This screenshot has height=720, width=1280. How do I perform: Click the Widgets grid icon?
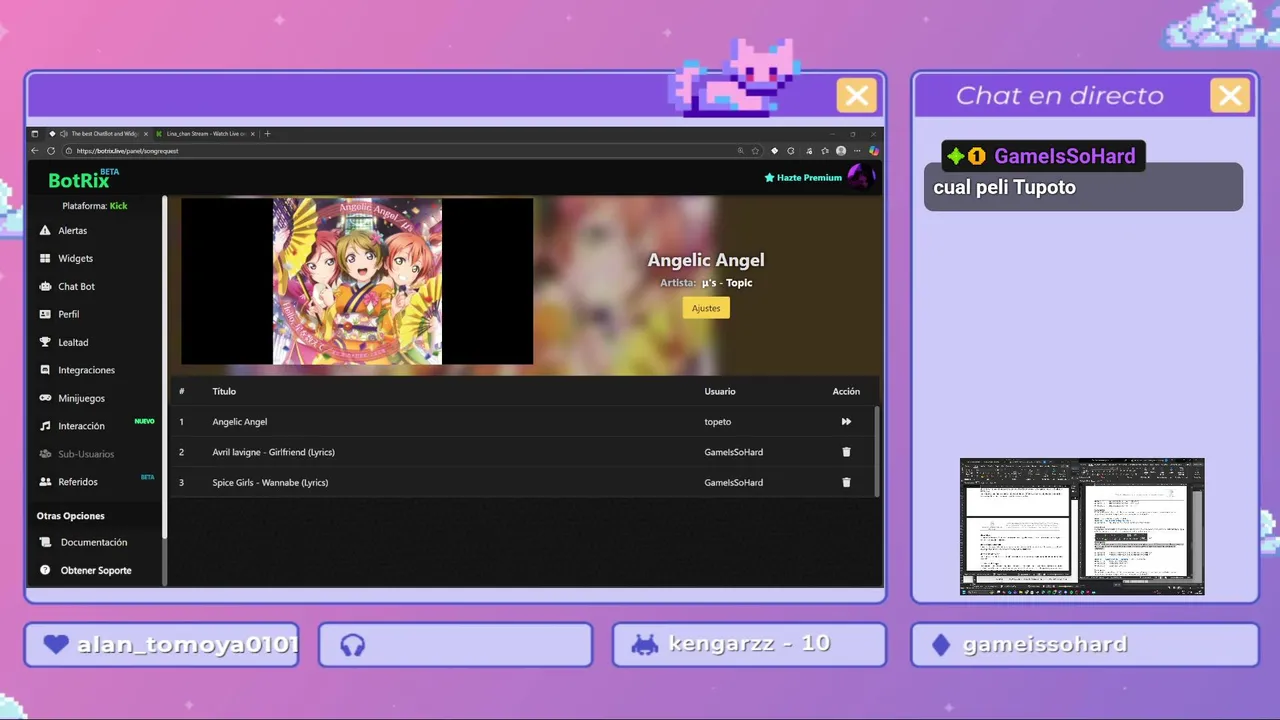pyautogui.click(x=45, y=258)
